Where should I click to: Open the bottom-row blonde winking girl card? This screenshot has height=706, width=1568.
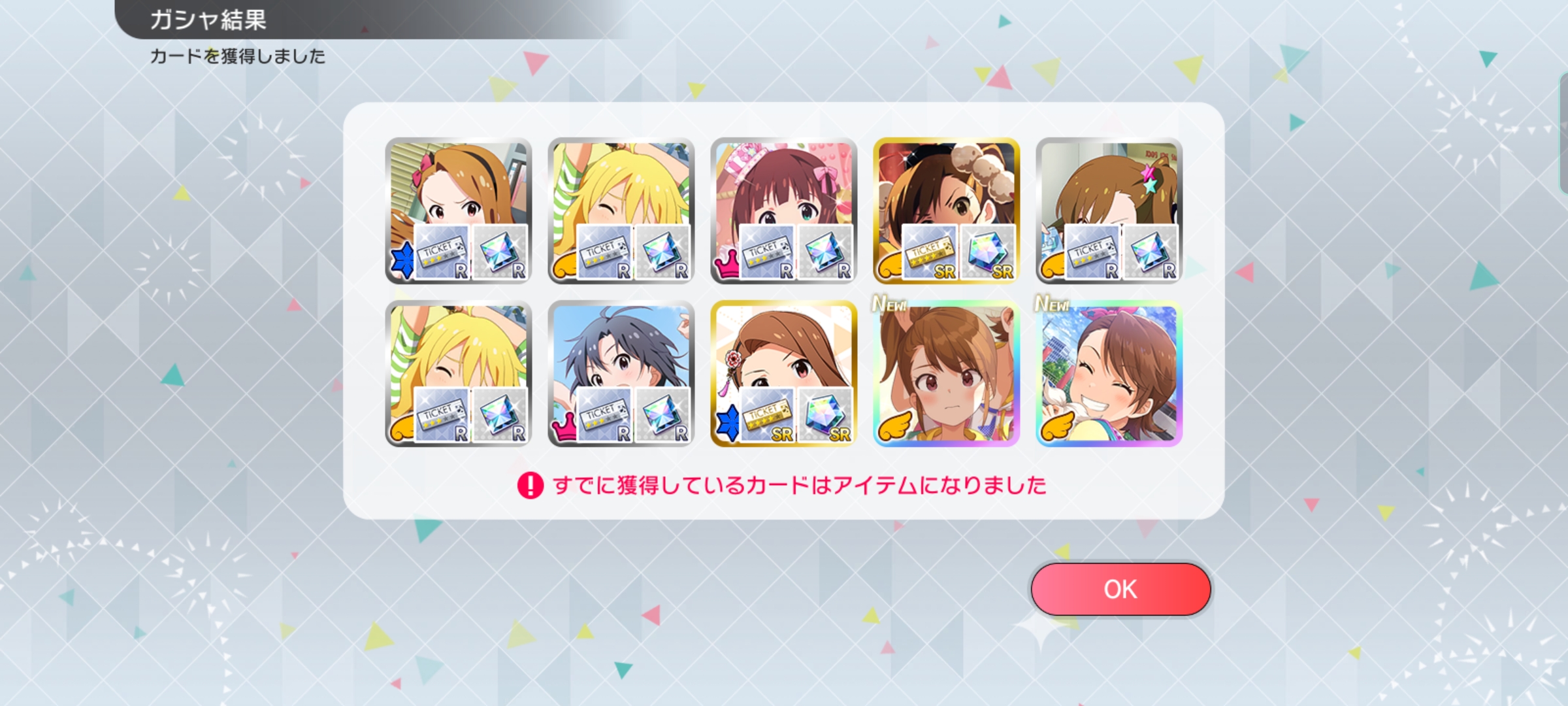458,374
